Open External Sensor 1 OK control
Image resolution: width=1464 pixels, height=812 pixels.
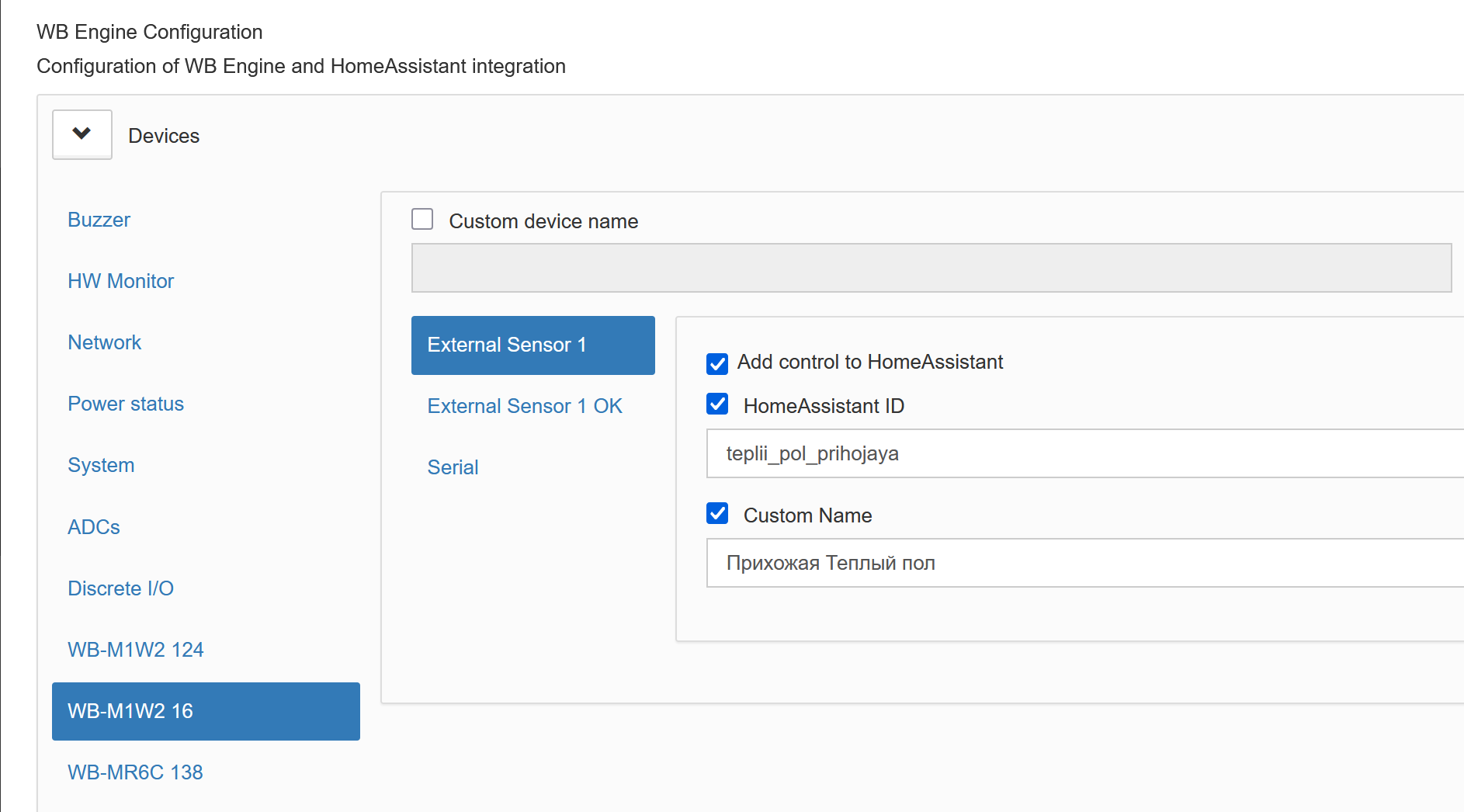click(525, 406)
